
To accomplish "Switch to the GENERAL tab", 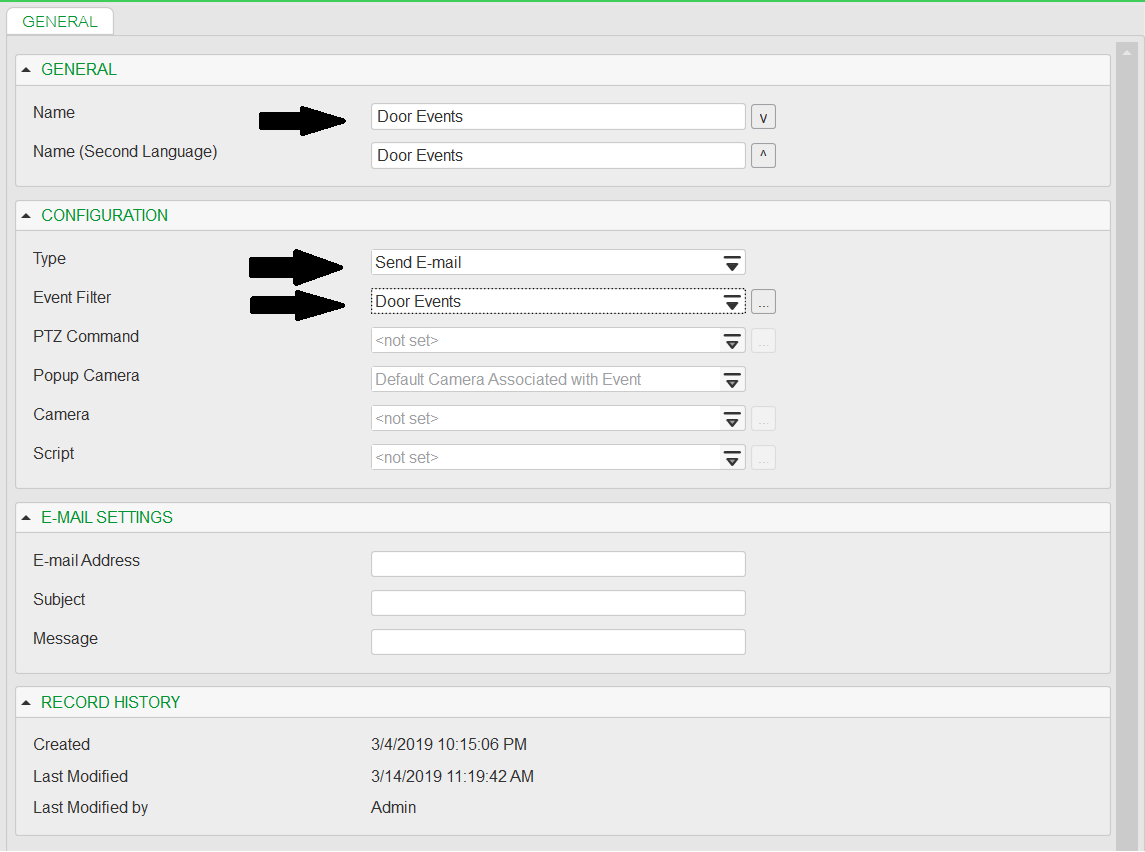I will [x=60, y=21].
